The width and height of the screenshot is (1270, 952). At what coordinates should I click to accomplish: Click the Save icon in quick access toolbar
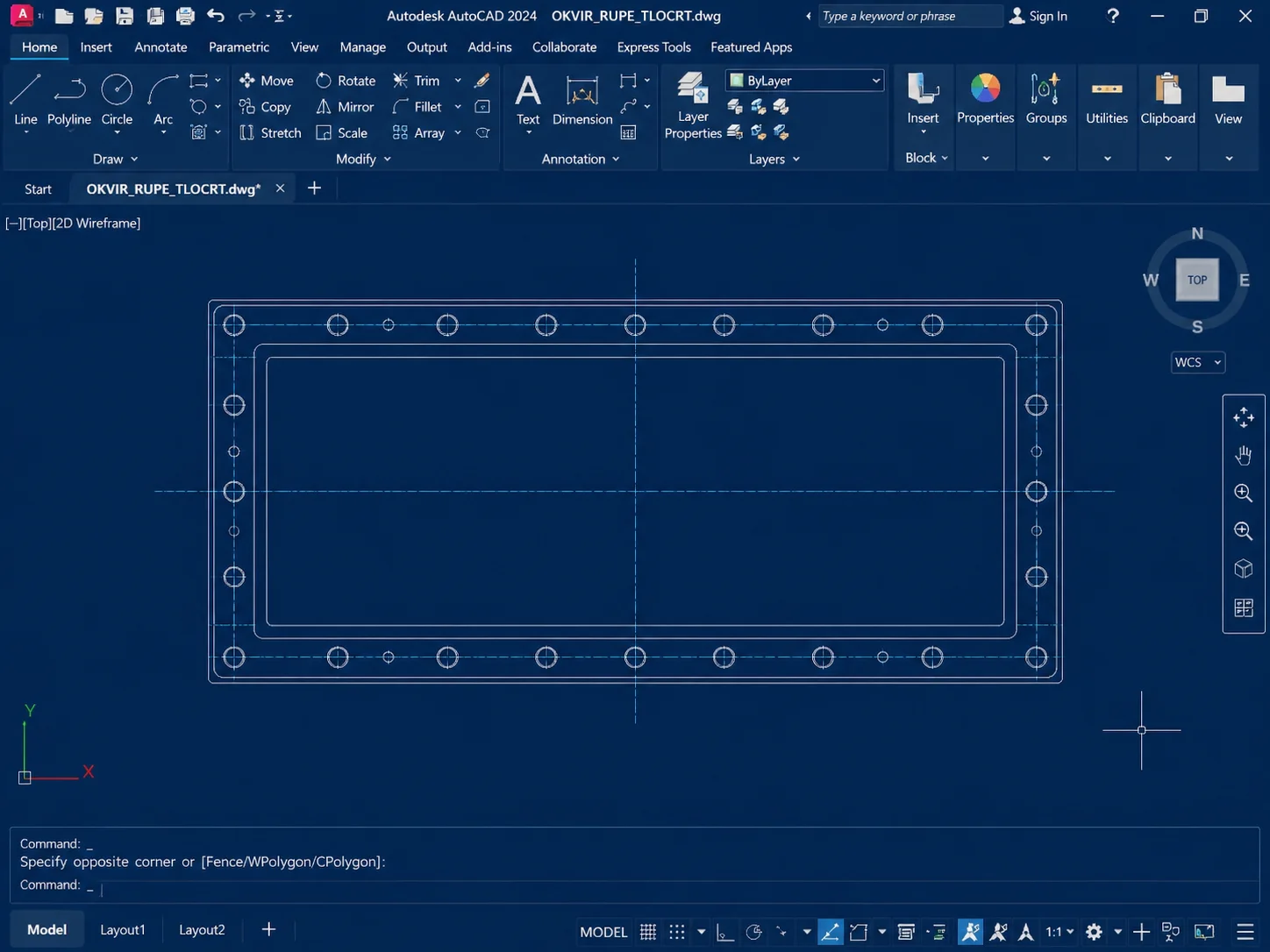[125, 16]
